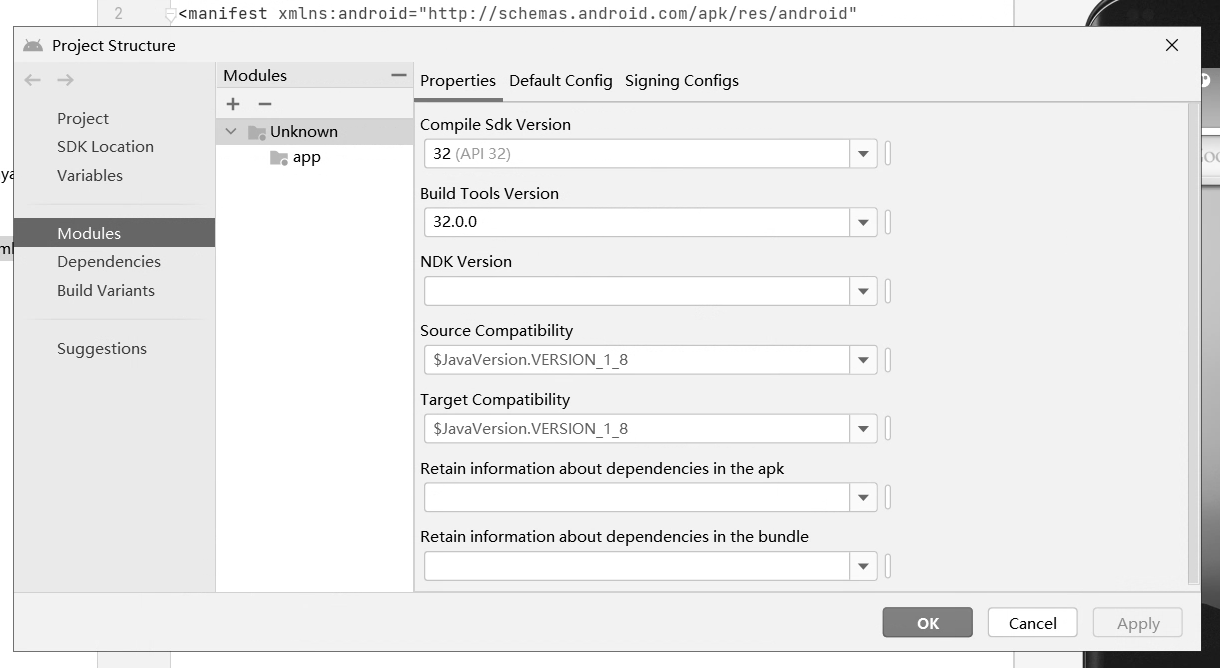The width and height of the screenshot is (1220, 668).
Task: Select Dependencies in the sidebar
Action: point(109,261)
